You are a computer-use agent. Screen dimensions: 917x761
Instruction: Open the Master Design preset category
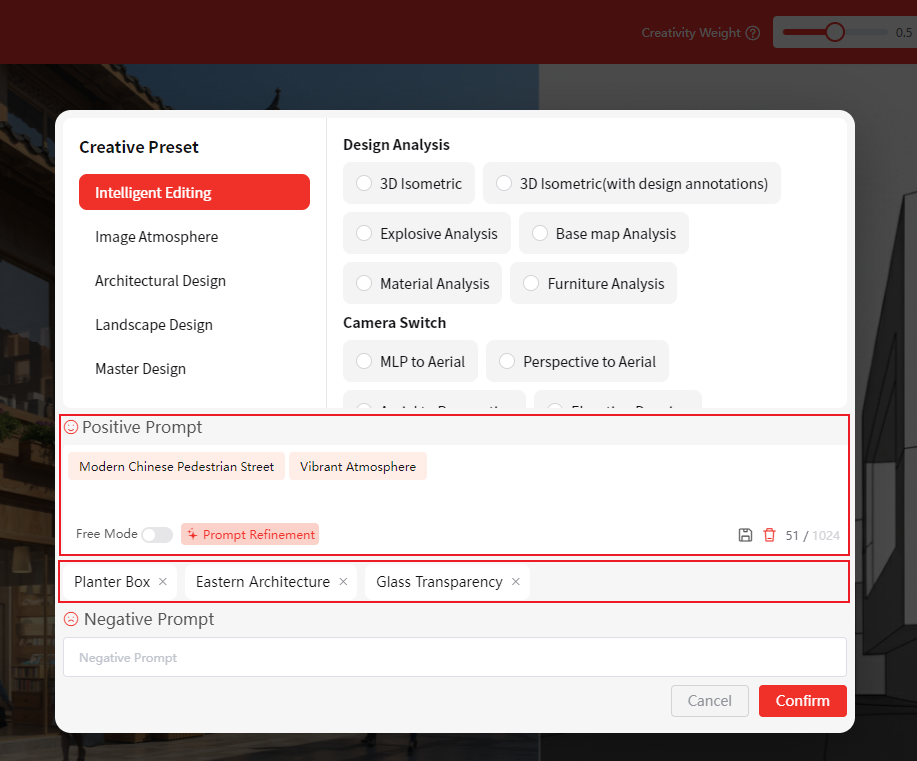coord(141,369)
